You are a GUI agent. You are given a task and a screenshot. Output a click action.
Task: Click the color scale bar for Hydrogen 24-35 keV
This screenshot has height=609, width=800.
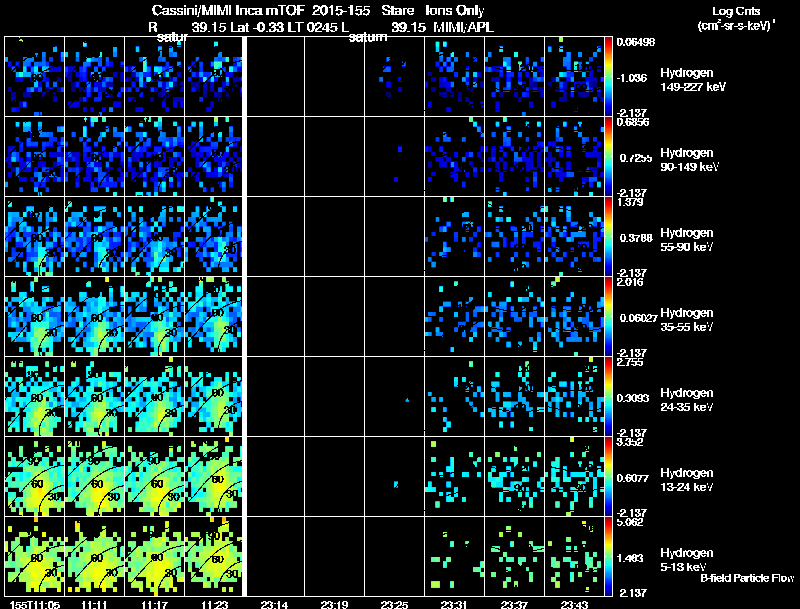(608, 396)
